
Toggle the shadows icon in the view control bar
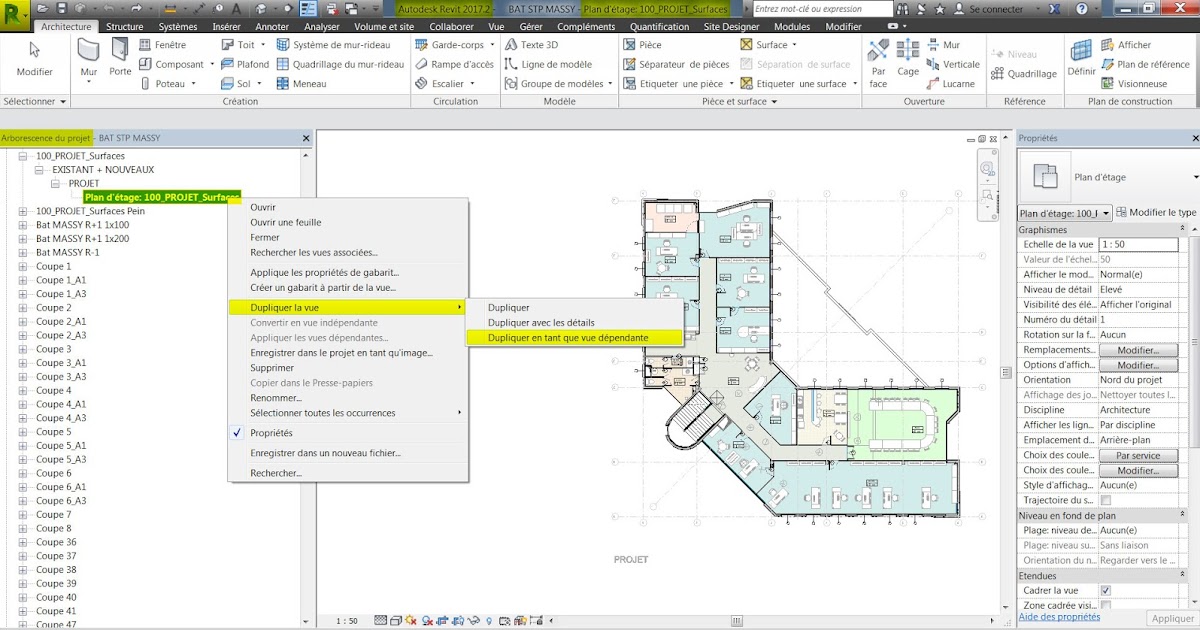click(427, 621)
